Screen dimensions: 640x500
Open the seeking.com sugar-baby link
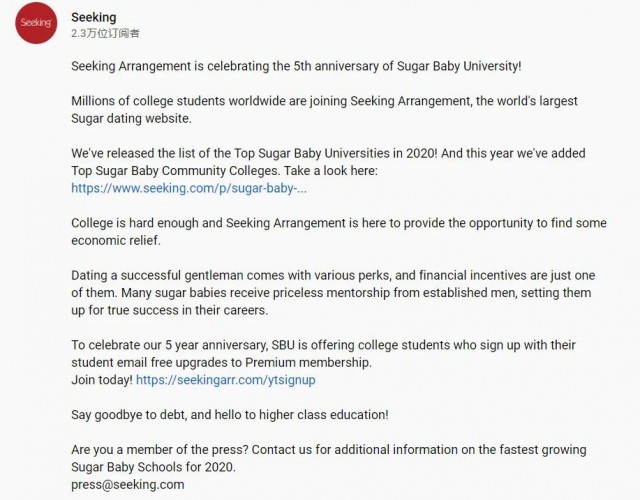pyautogui.click(x=189, y=188)
